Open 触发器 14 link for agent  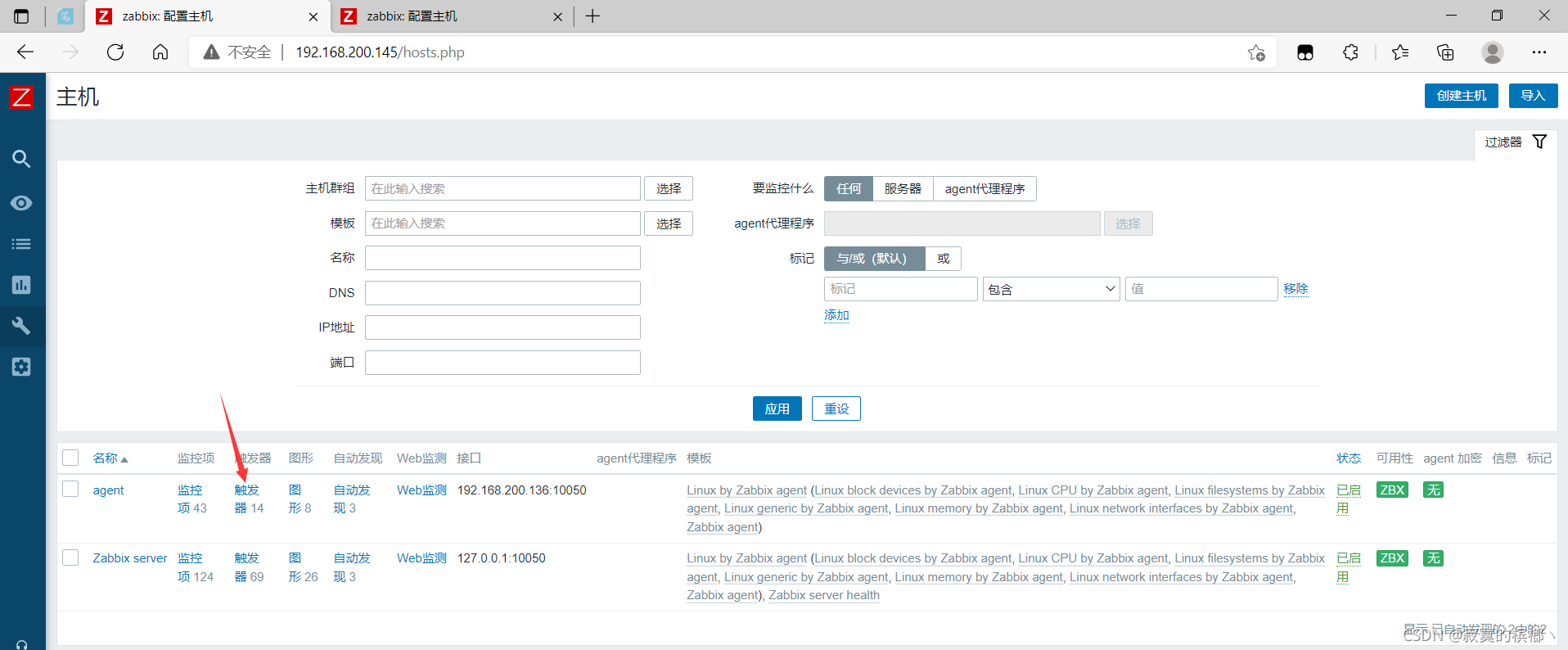[249, 499]
